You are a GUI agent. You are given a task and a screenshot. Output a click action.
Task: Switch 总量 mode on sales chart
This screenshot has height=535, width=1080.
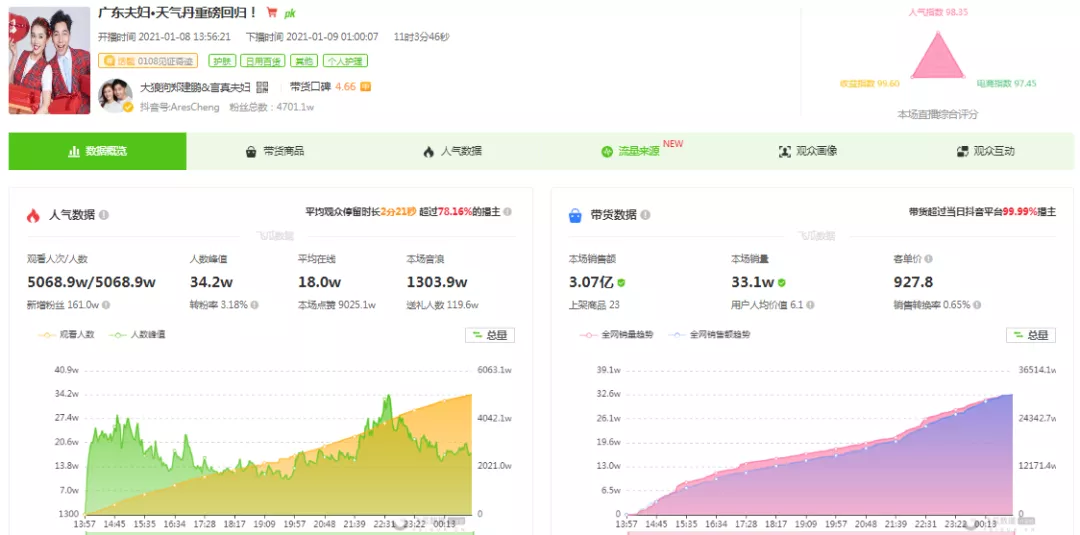[x=1030, y=335]
